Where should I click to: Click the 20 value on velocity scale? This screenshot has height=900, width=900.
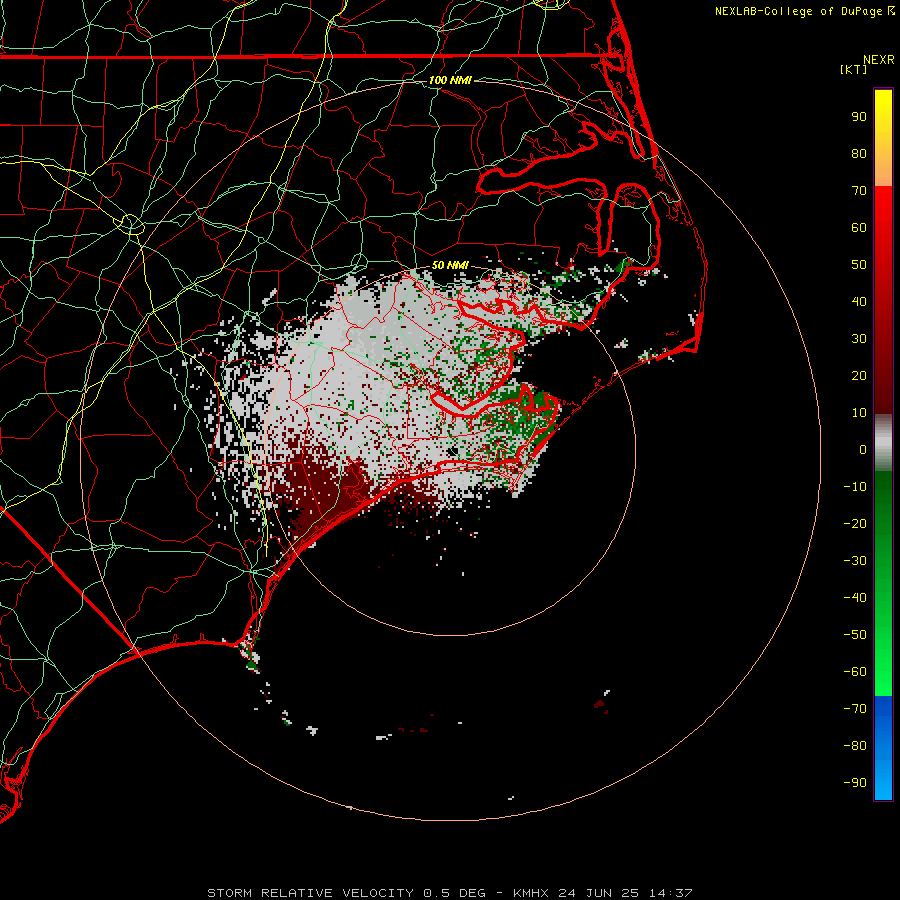[859, 376]
